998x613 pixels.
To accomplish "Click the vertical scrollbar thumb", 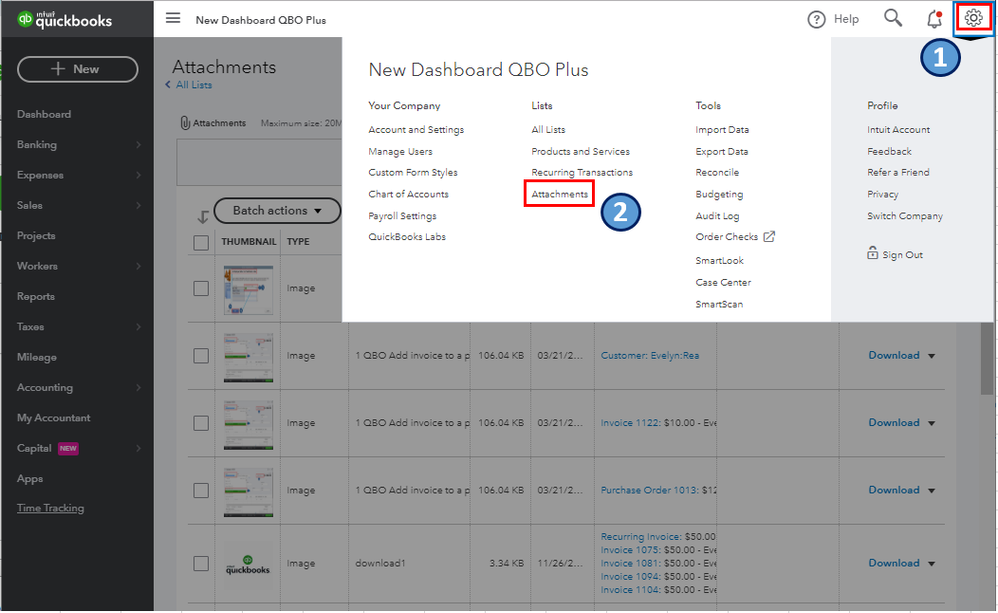I will 987,358.
